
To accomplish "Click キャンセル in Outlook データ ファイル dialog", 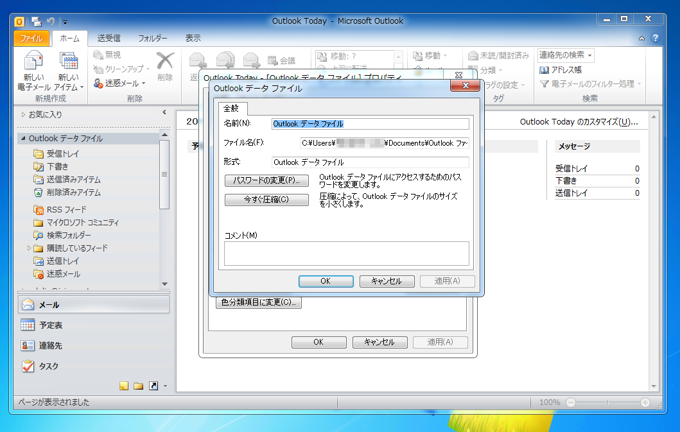I will click(386, 281).
